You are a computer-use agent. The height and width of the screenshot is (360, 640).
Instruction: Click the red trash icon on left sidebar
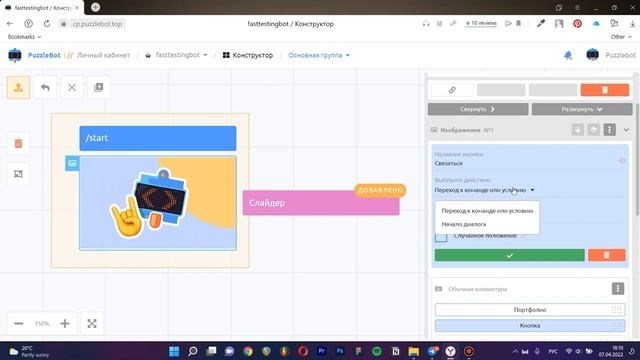[x=18, y=144]
